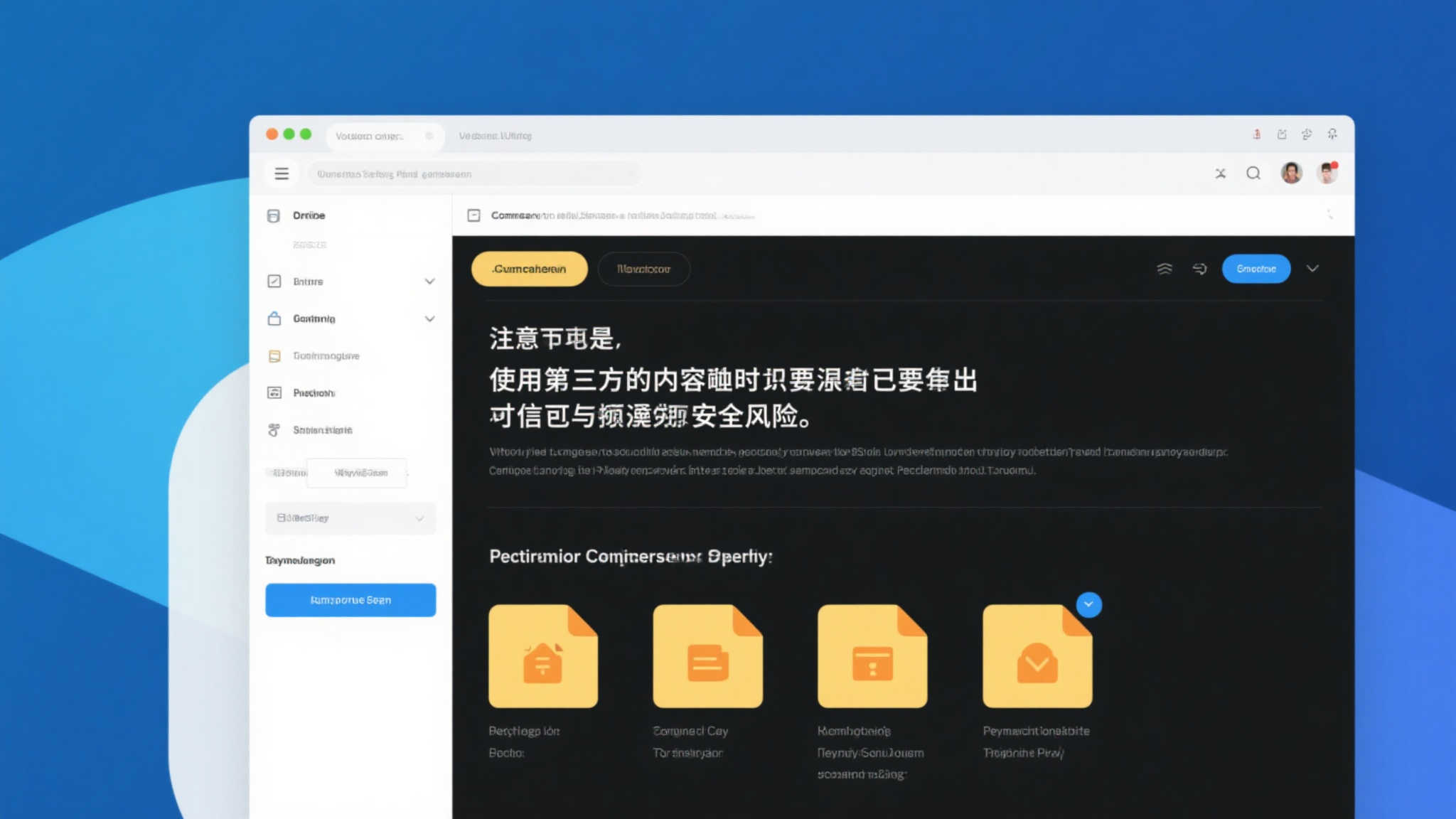Select the Orders icon in the sidebar
This screenshot has width=1456, height=819.
[x=274, y=215]
